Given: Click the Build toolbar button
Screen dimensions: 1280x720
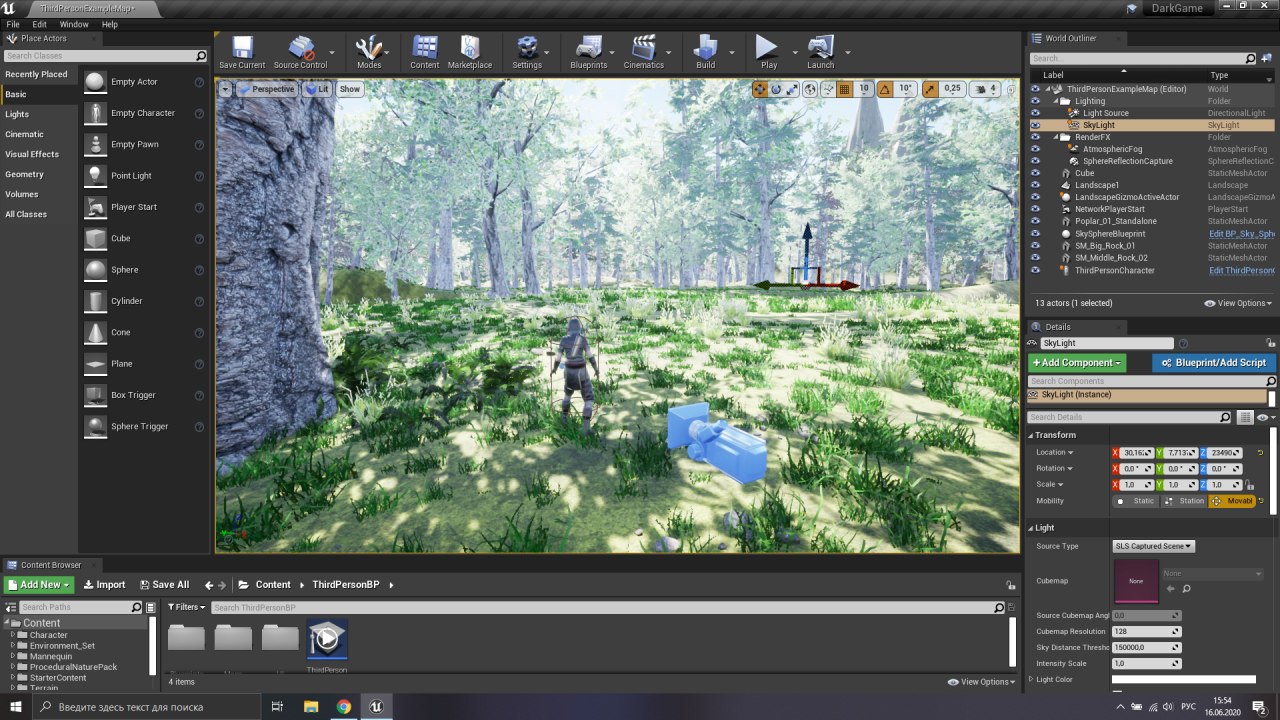Looking at the screenshot, I should (706, 52).
